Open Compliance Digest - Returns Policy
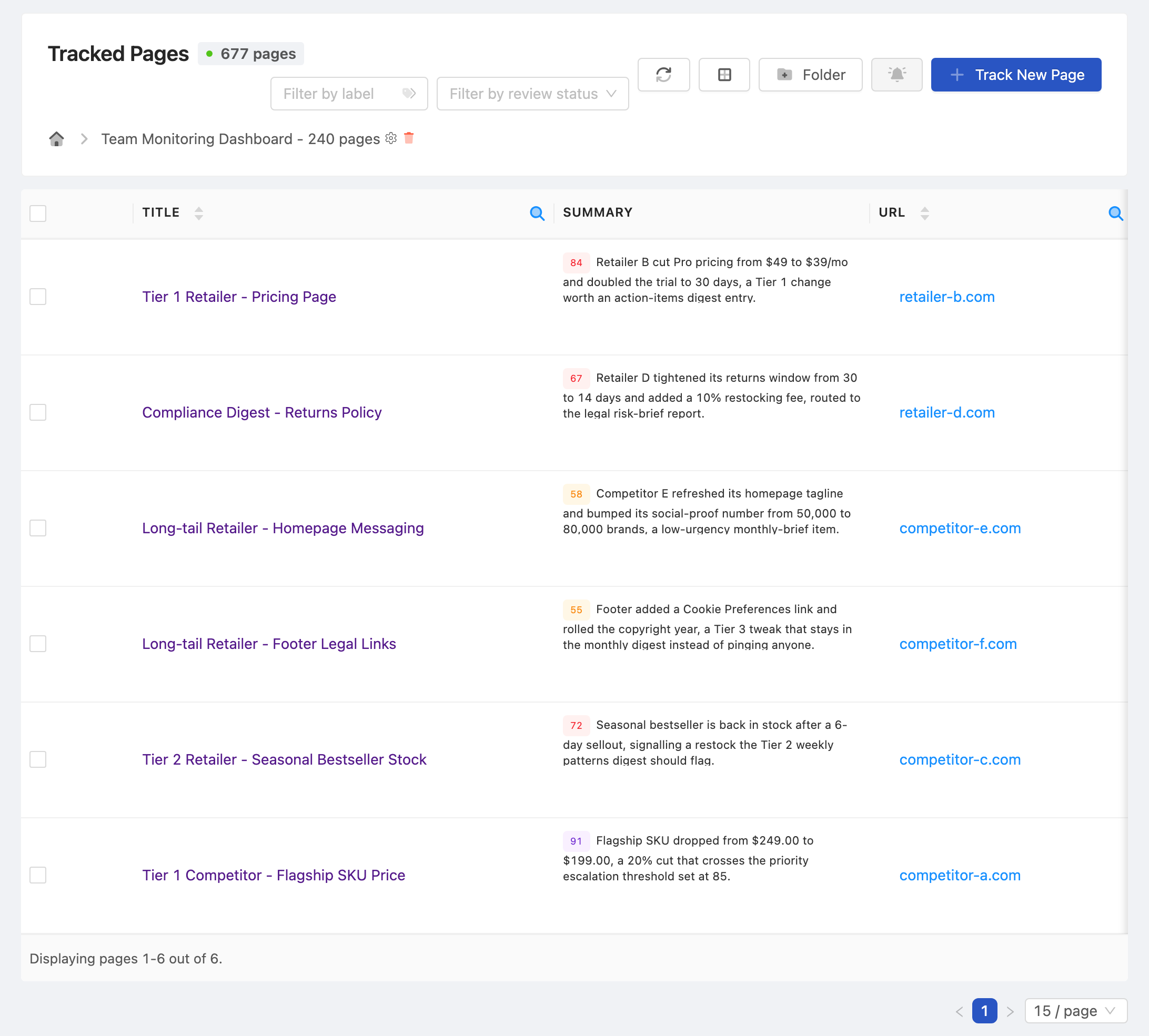This screenshot has height=1036, width=1149. [262, 412]
